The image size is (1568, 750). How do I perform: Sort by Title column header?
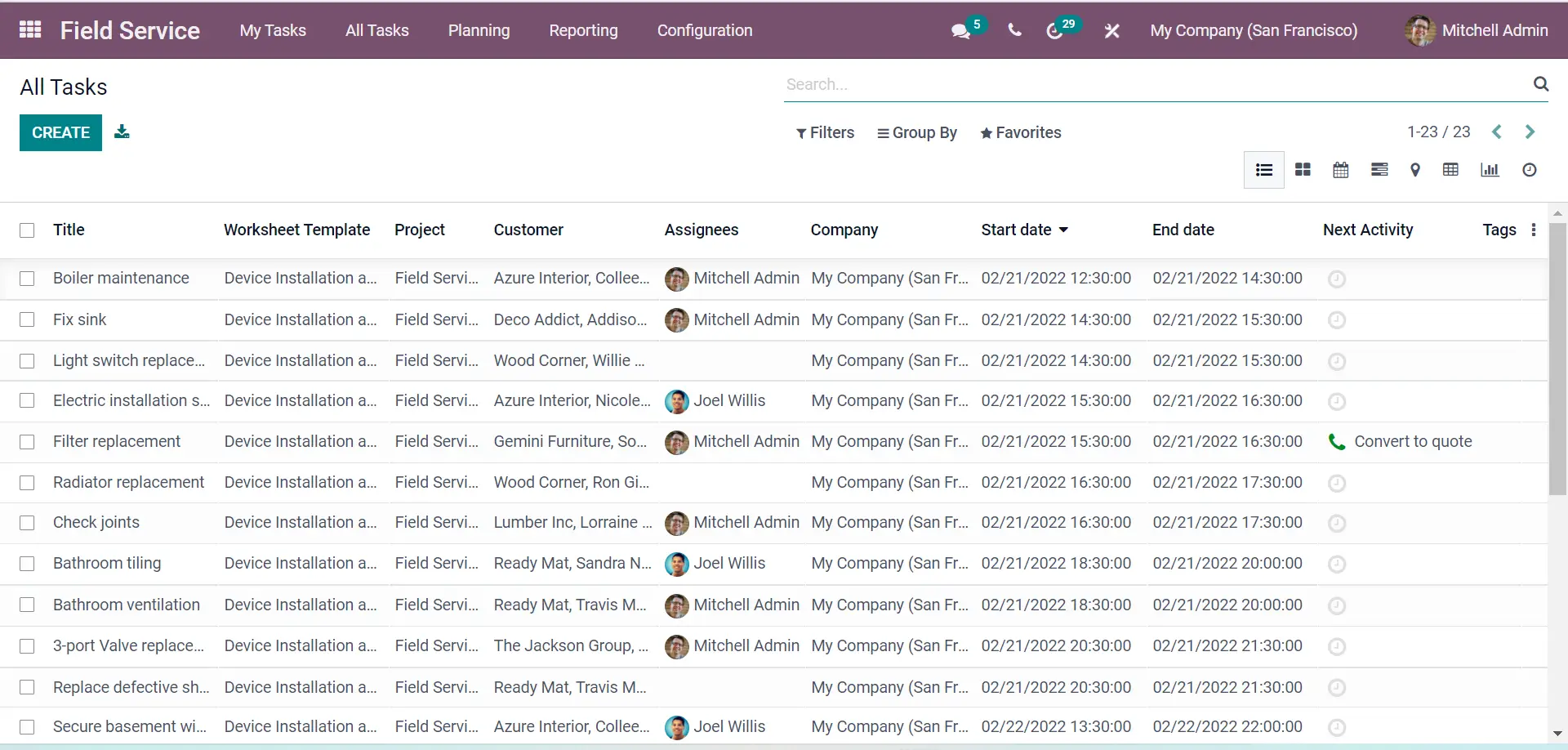(x=69, y=230)
